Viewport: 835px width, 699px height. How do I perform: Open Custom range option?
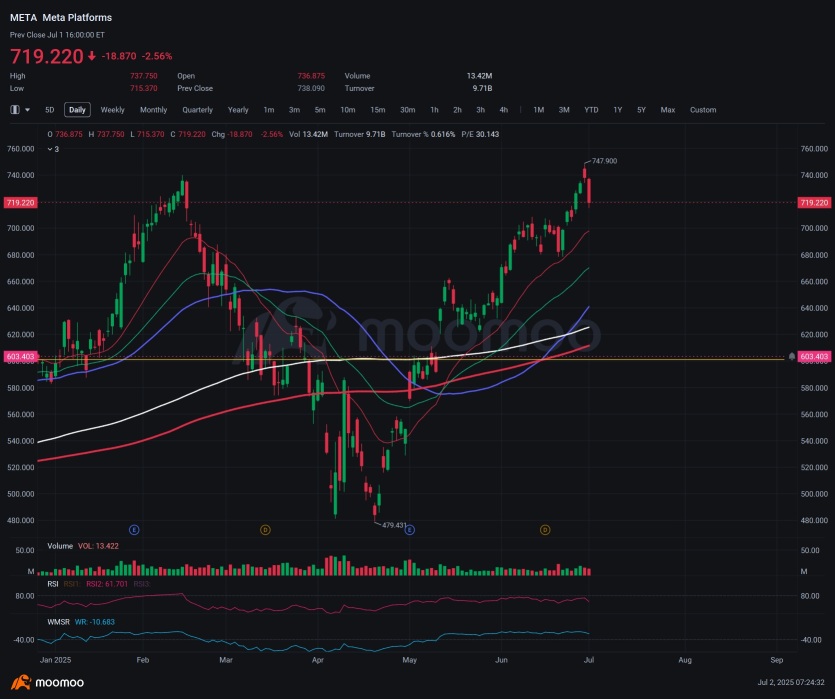pos(703,110)
